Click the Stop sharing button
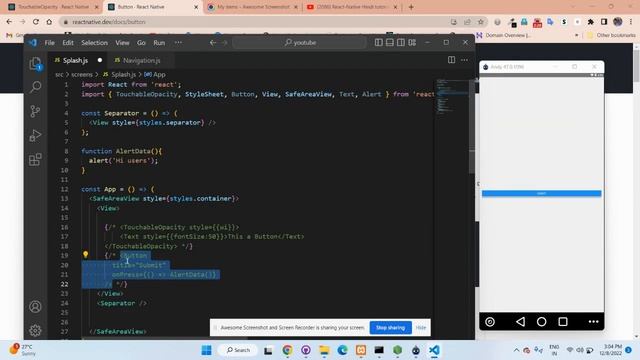Image resolution: width=640 pixels, height=360 pixels. point(391,327)
